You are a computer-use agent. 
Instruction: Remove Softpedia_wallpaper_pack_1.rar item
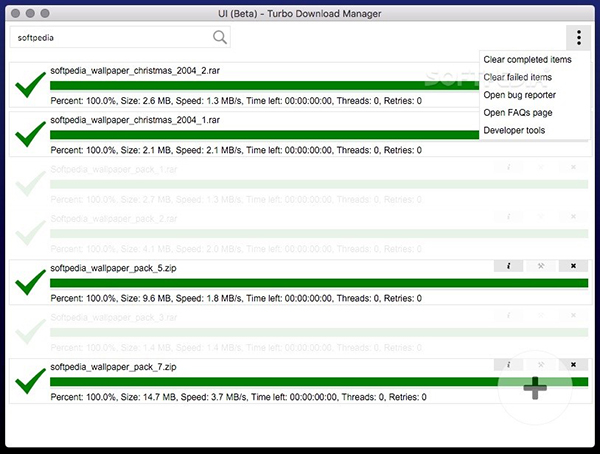point(573,167)
